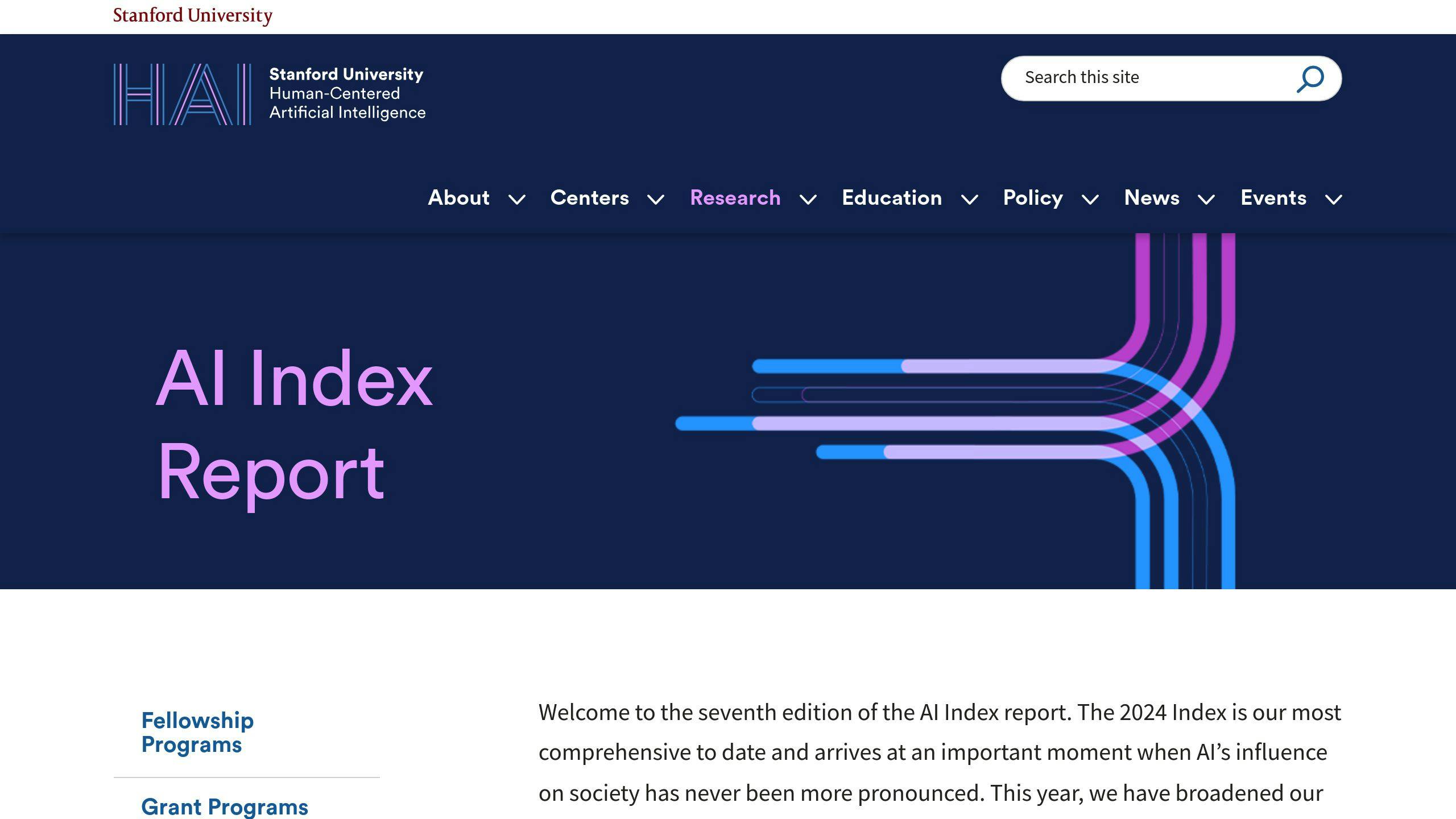Select the Research tab
This screenshot has width=1456, height=819.
[x=735, y=197]
